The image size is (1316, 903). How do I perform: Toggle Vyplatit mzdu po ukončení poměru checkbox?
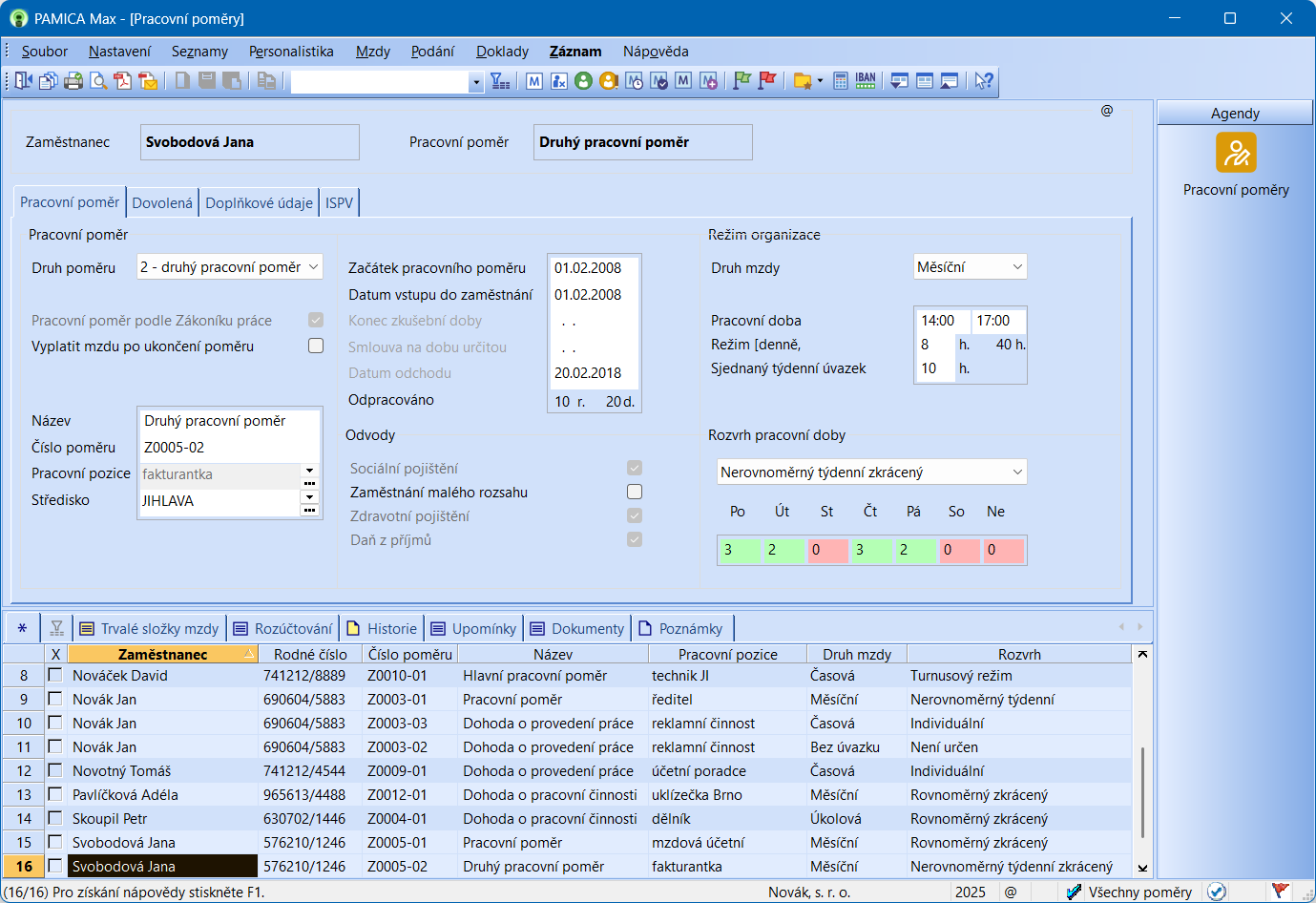316,346
